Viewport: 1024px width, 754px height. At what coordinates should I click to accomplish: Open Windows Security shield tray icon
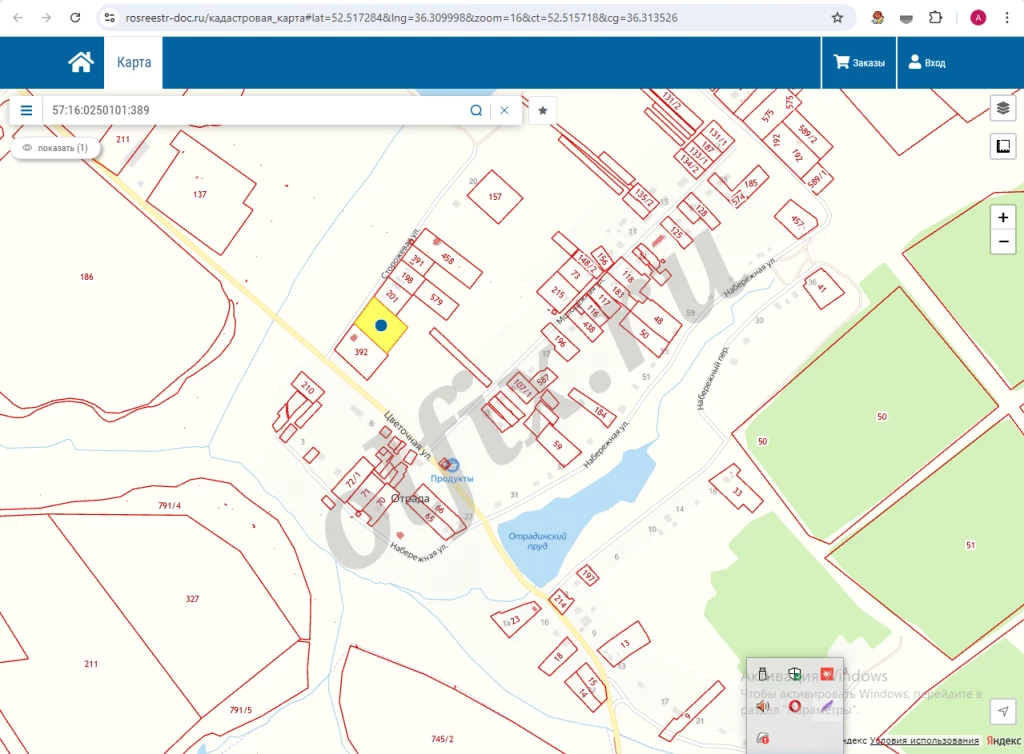795,674
